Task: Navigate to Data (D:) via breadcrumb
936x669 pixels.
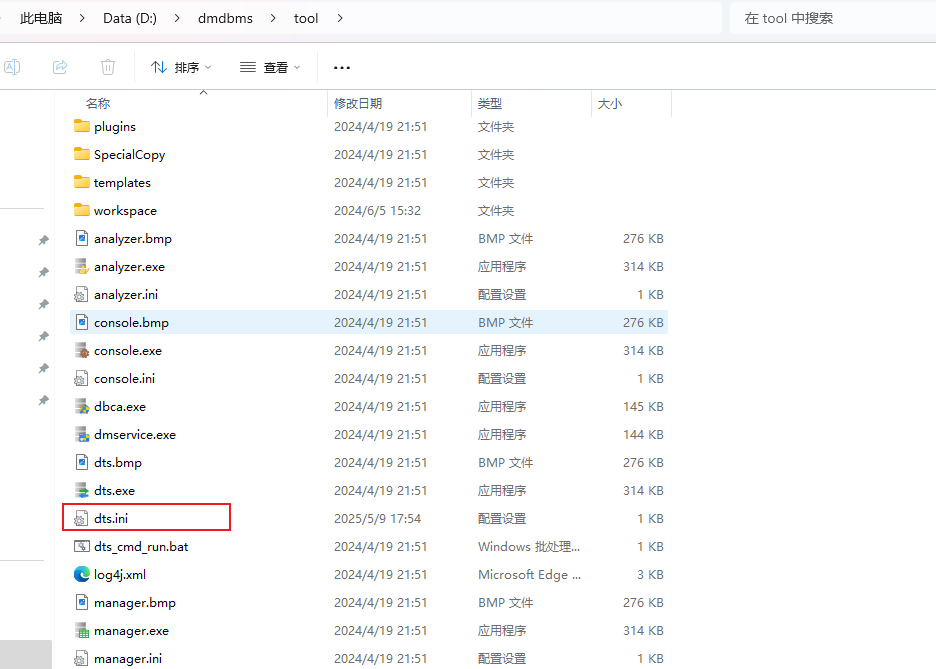Action: point(130,17)
